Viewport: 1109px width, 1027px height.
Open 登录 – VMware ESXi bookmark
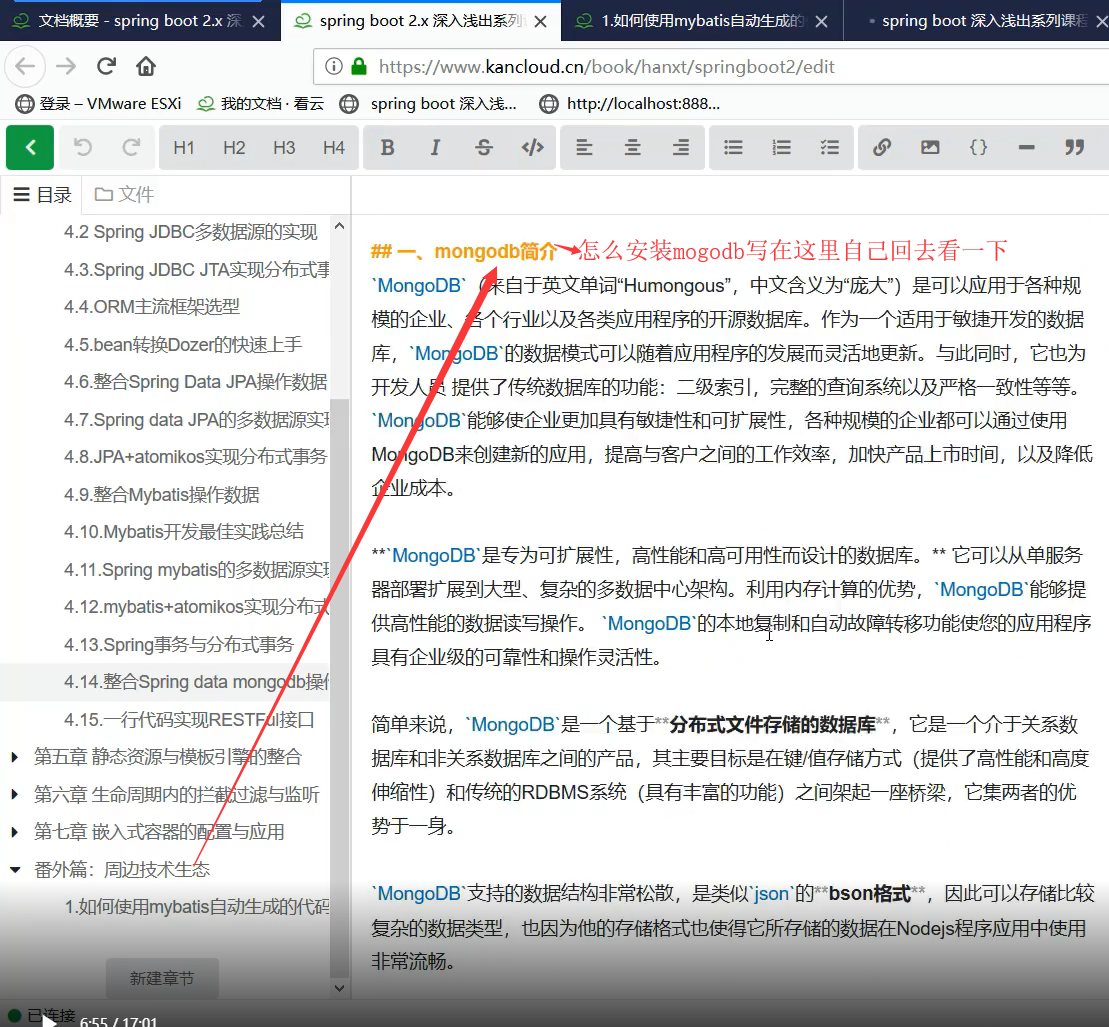tap(98, 104)
